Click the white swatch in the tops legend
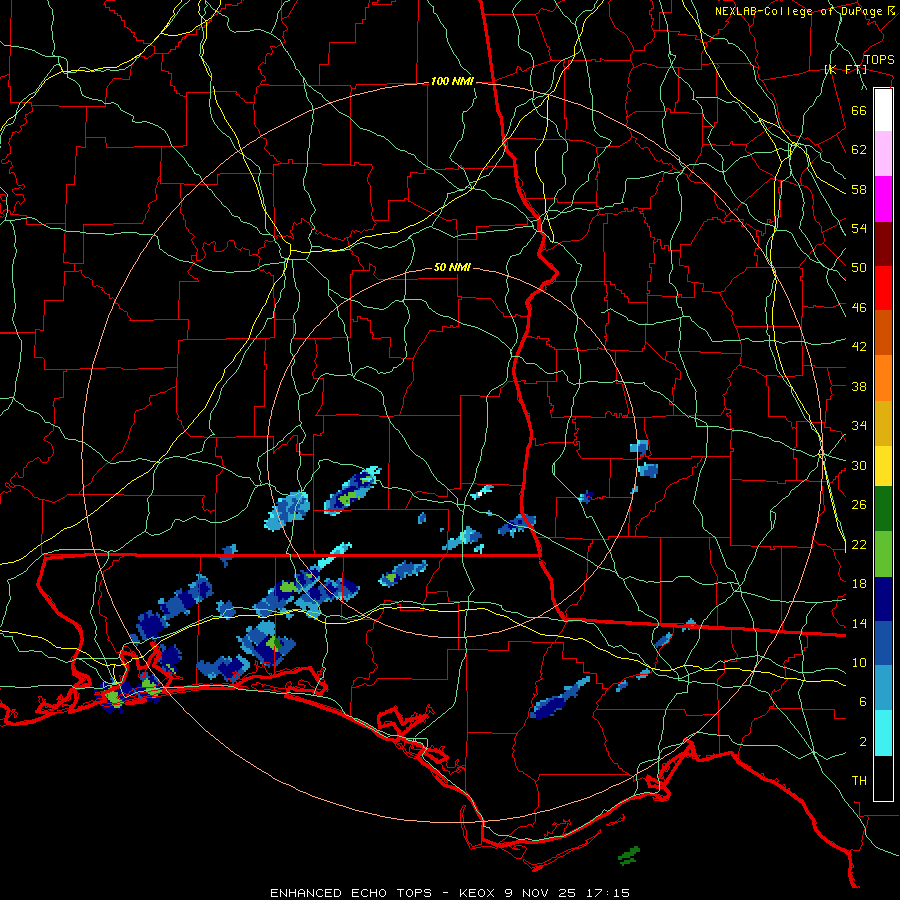 pos(883,110)
